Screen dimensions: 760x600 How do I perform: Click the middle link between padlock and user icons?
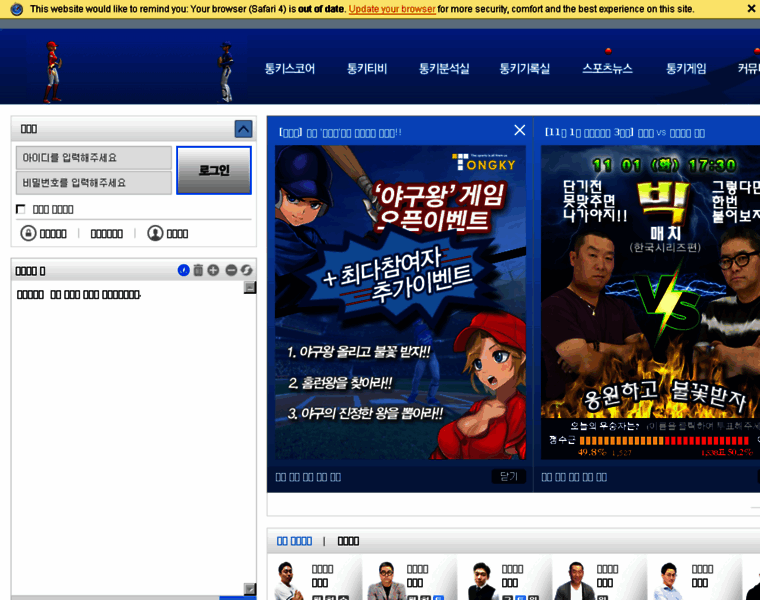pyautogui.click(x=107, y=234)
